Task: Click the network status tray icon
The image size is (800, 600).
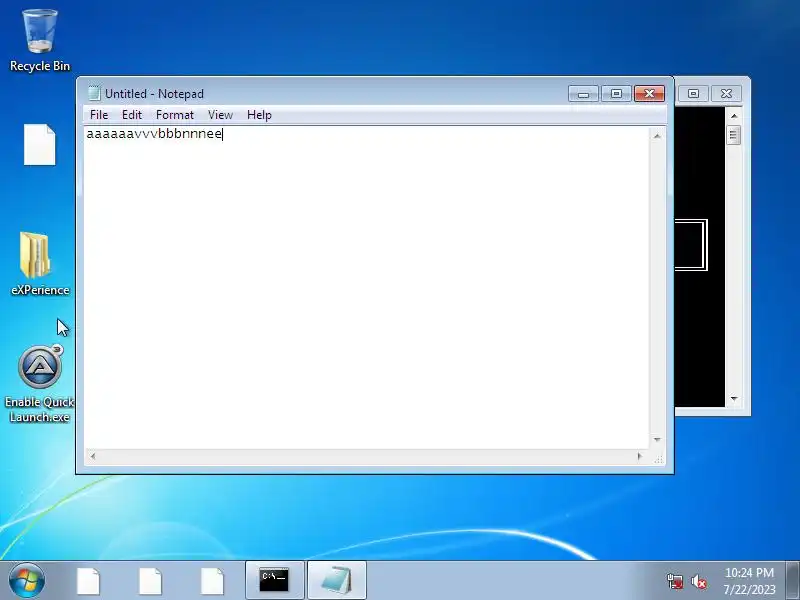Action: (675, 581)
